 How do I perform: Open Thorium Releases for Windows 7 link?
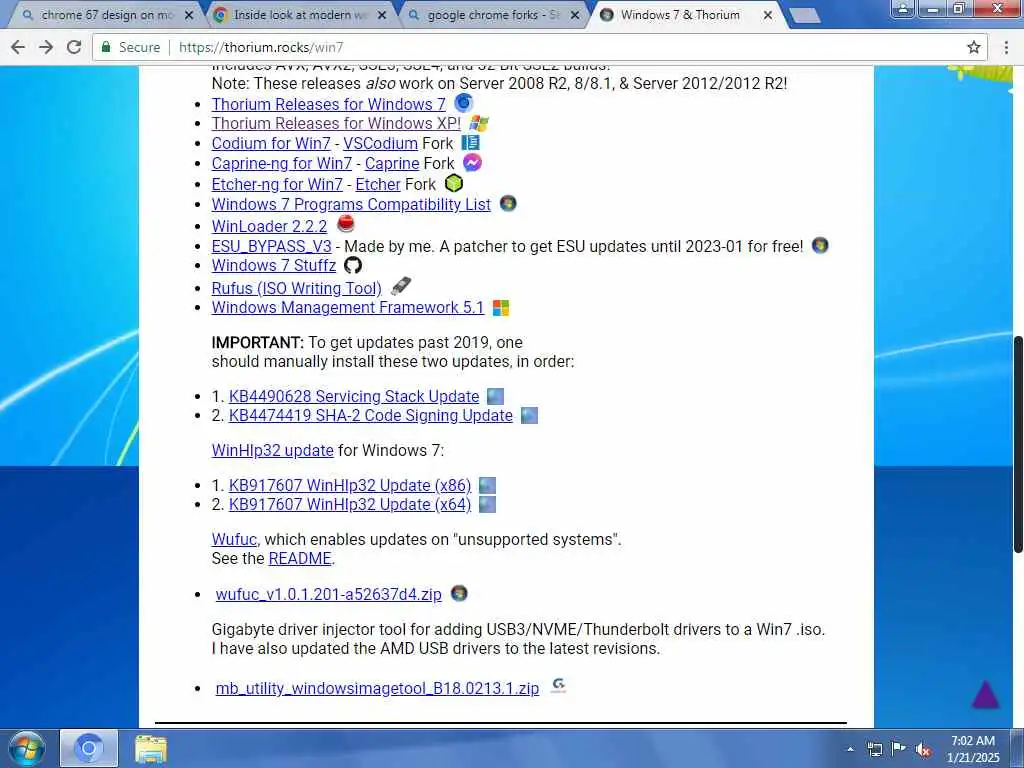point(328,104)
